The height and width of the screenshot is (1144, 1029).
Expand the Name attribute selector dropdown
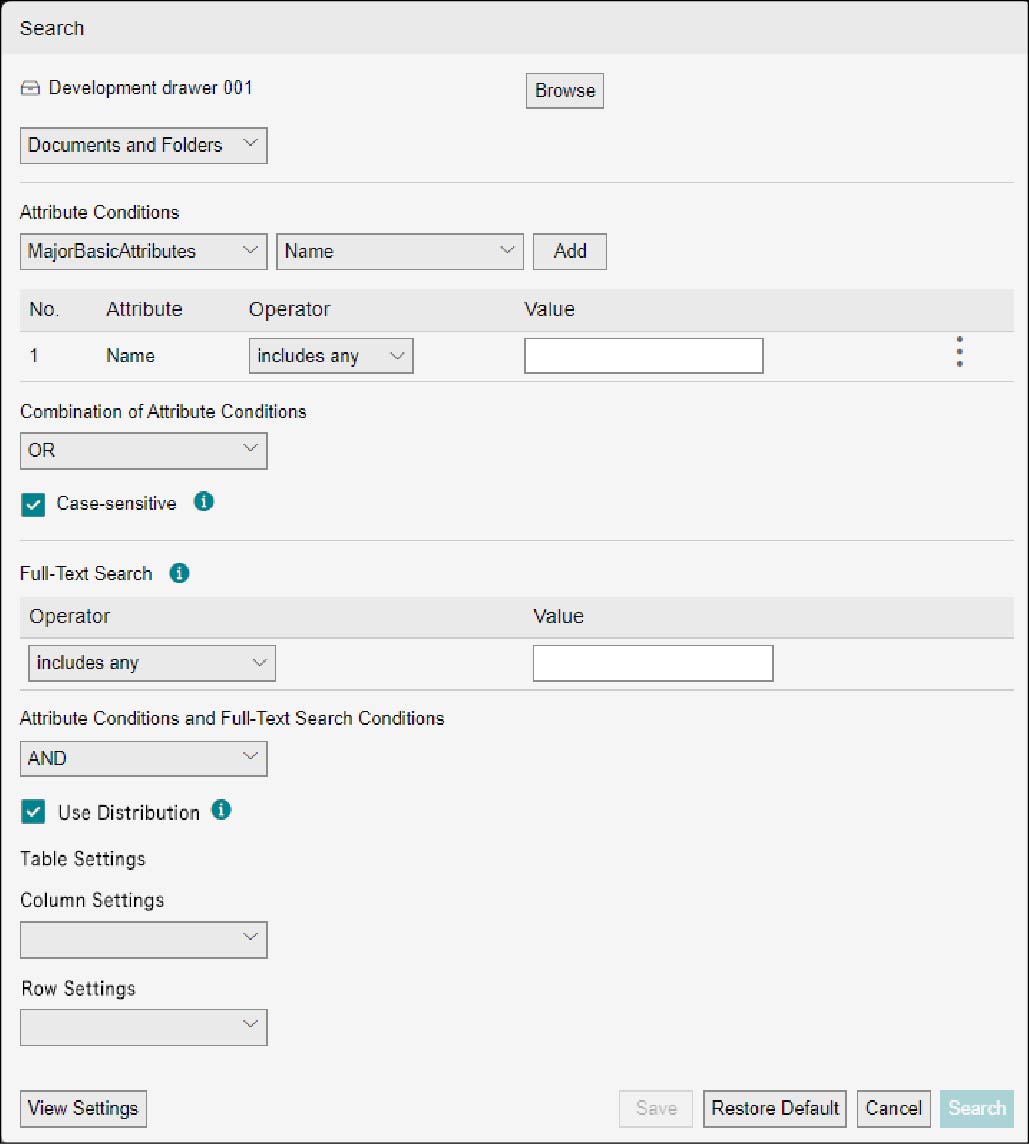(x=399, y=251)
